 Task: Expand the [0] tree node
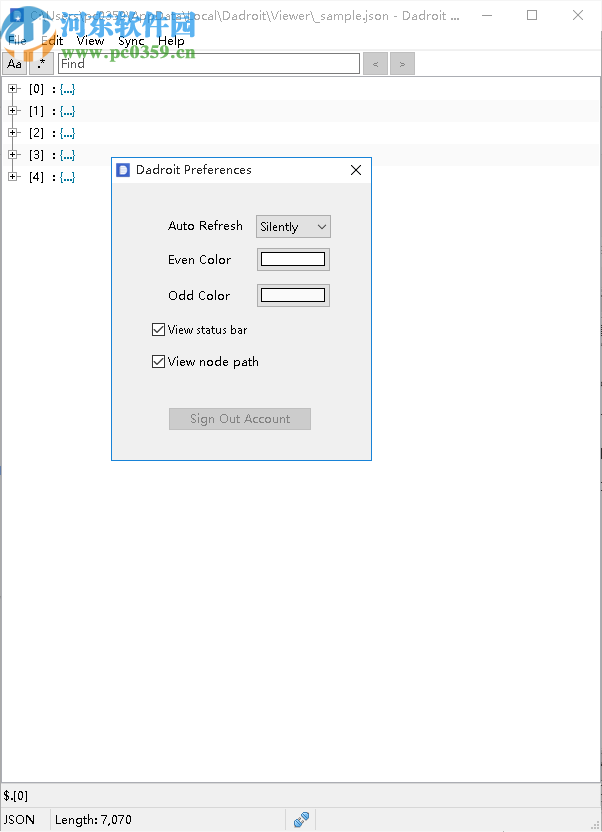[x=13, y=89]
